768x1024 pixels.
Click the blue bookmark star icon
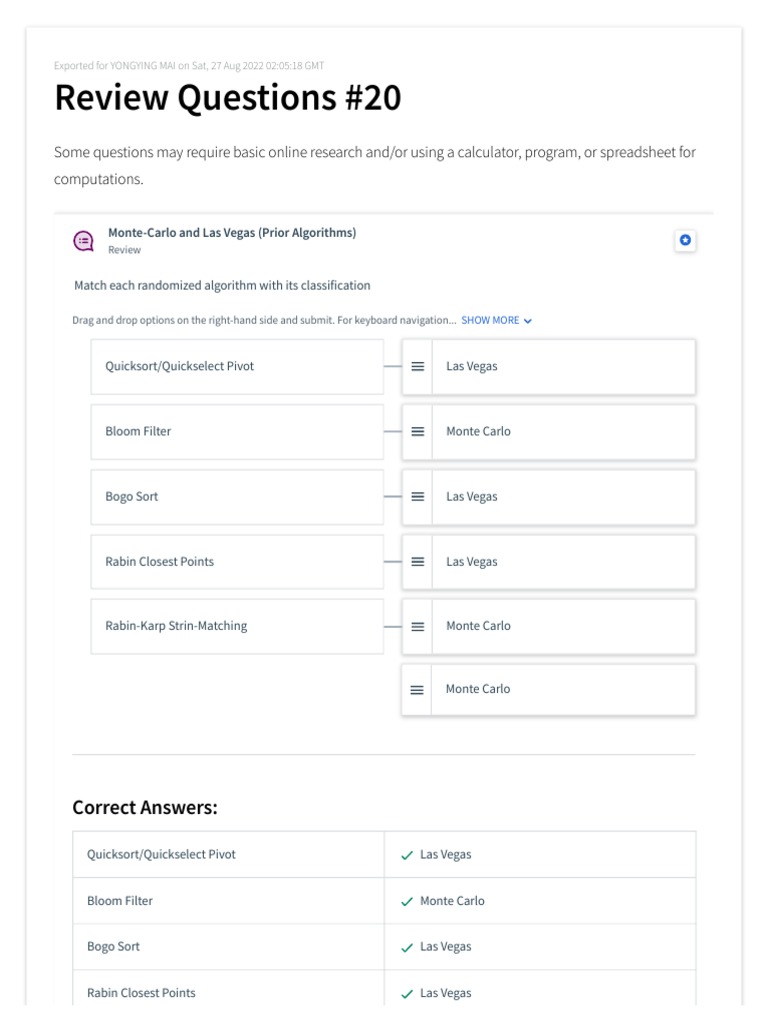[685, 240]
